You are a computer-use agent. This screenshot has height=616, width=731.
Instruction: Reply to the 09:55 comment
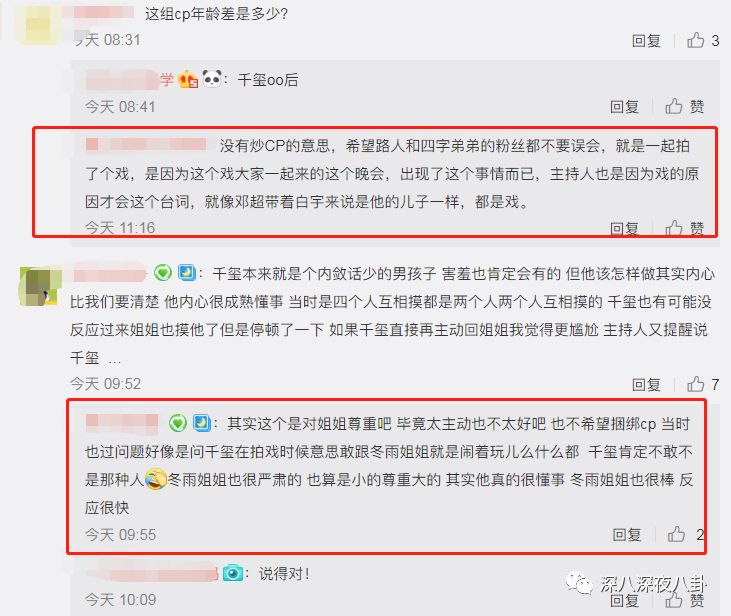tap(627, 534)
